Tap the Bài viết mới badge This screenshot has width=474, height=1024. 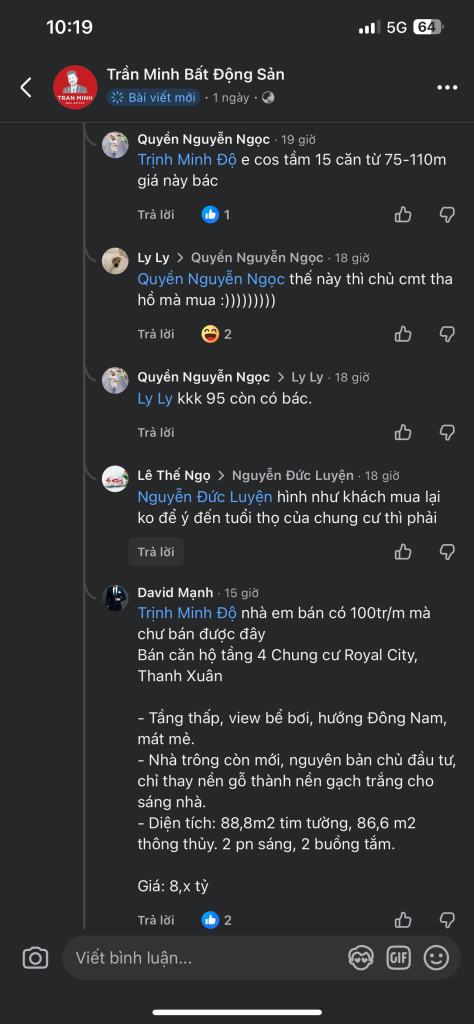tap(153, 98)
